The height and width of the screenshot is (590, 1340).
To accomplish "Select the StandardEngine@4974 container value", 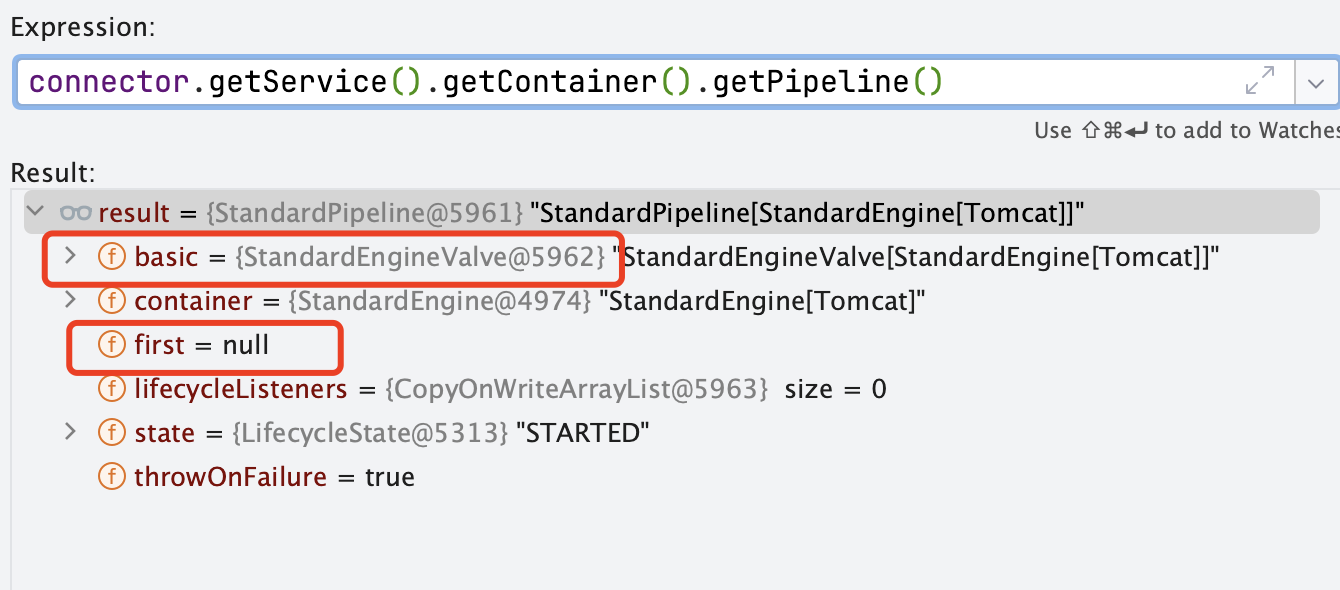I will [x=440, y=301].
